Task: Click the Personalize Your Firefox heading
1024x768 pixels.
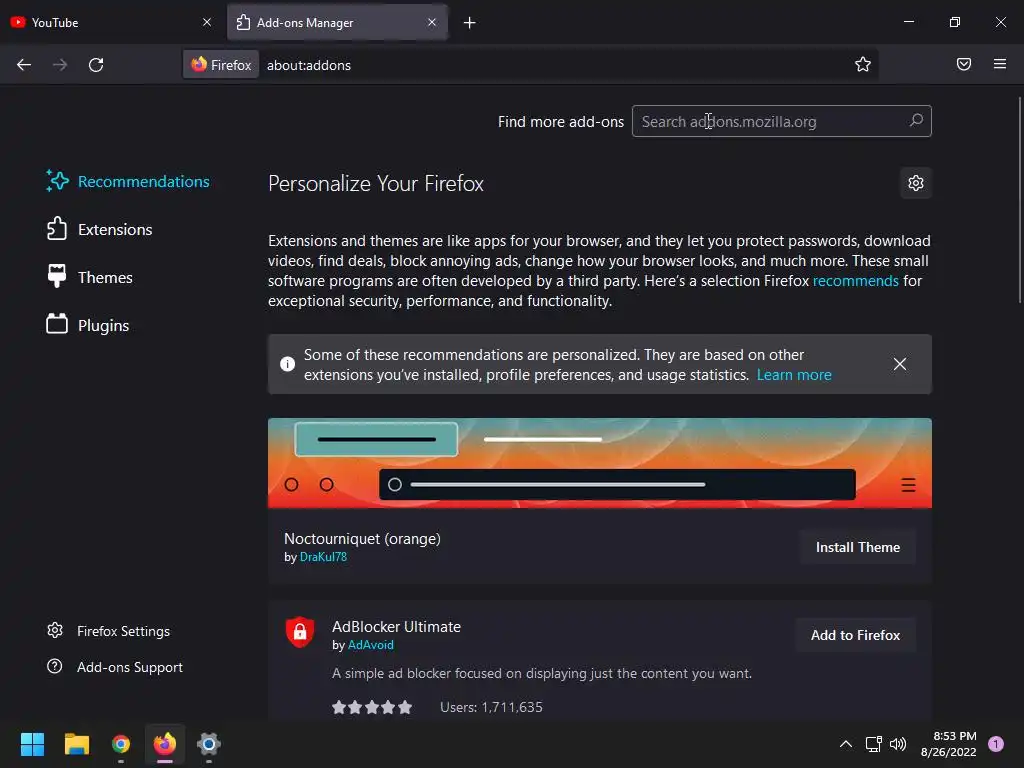Action: tap(376, 184)
